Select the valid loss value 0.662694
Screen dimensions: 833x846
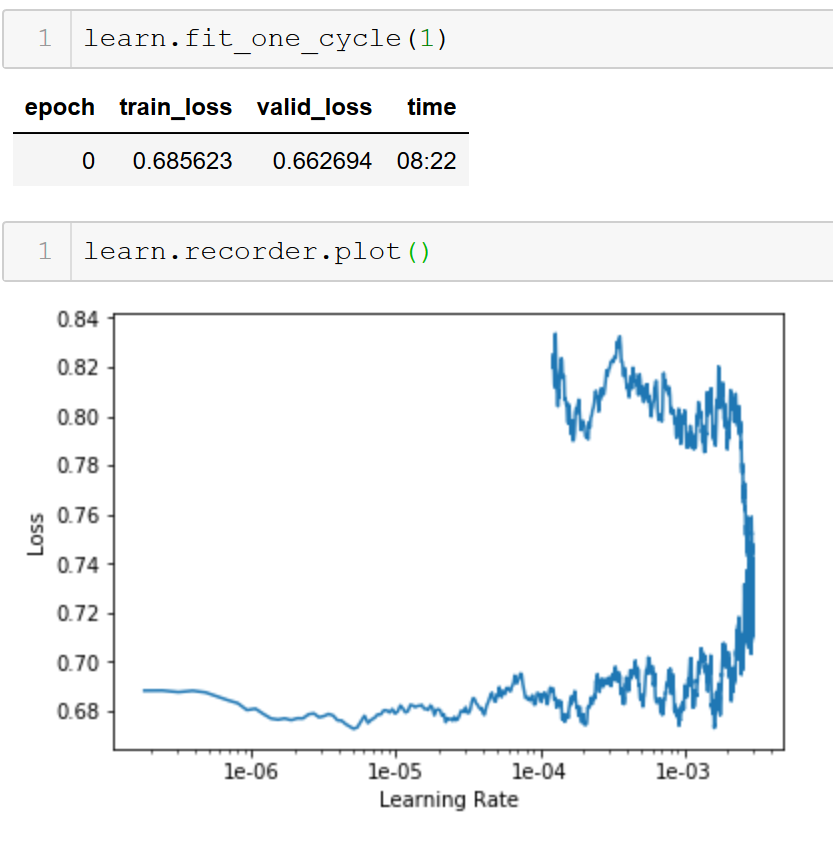pos(322,161)
